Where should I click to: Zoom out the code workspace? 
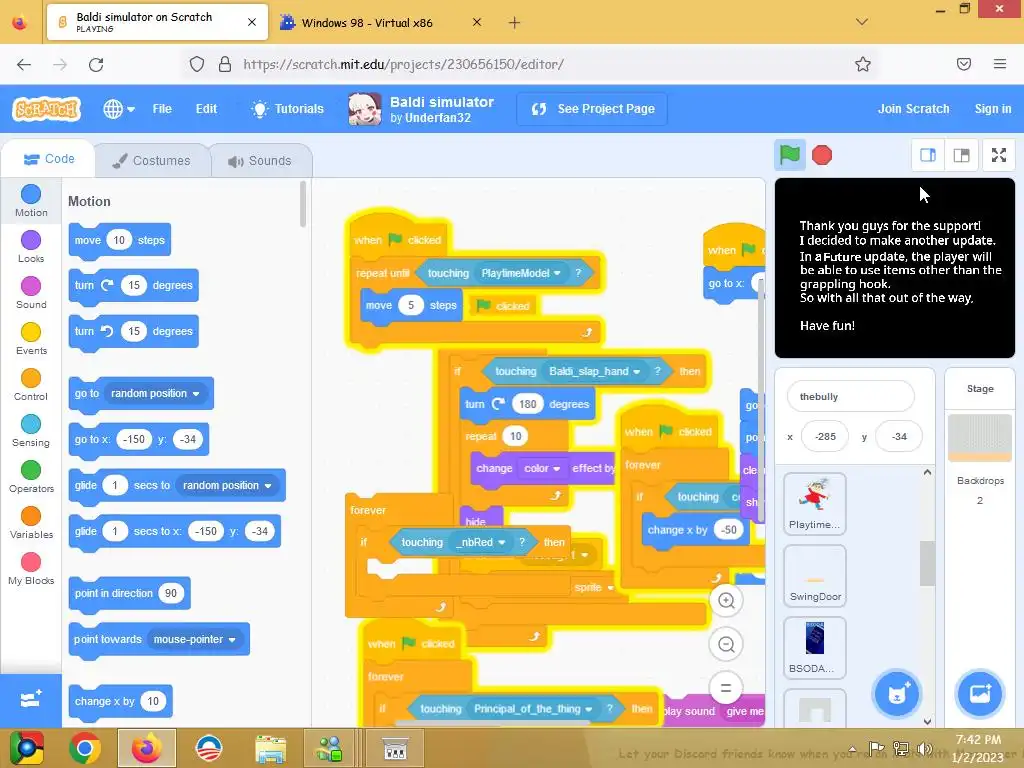pyautogui.click(x=726, y=645)
